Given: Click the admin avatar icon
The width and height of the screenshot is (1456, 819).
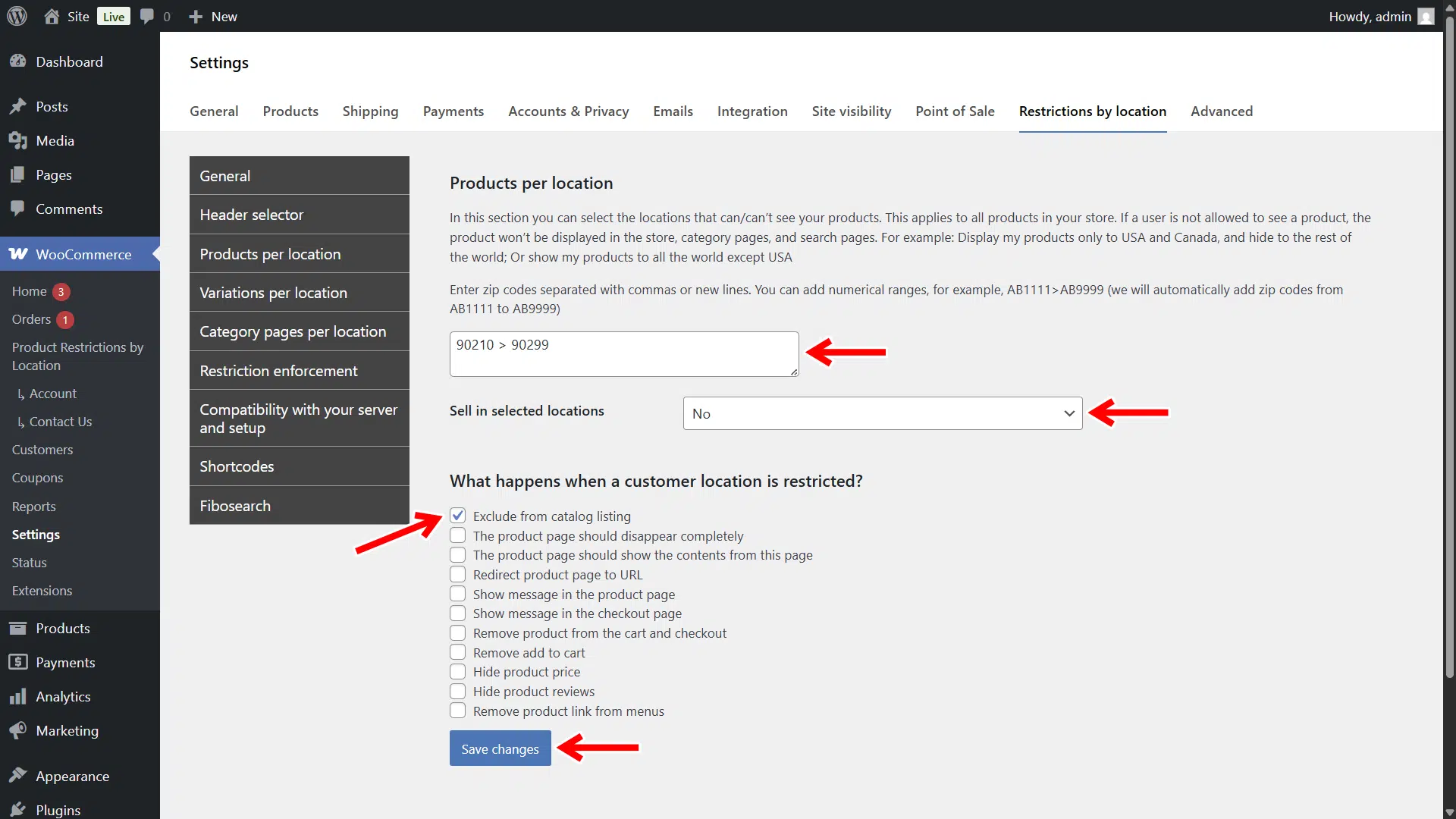Looking at the screenshot, I should tap(1426, 16).
